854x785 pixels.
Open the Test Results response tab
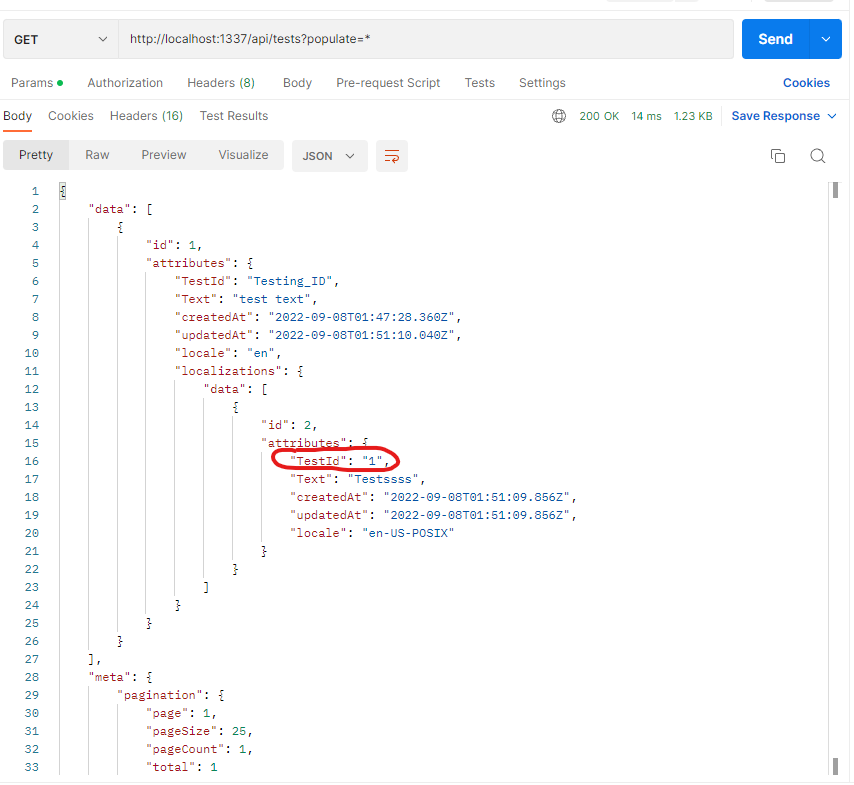coord(233,115)
